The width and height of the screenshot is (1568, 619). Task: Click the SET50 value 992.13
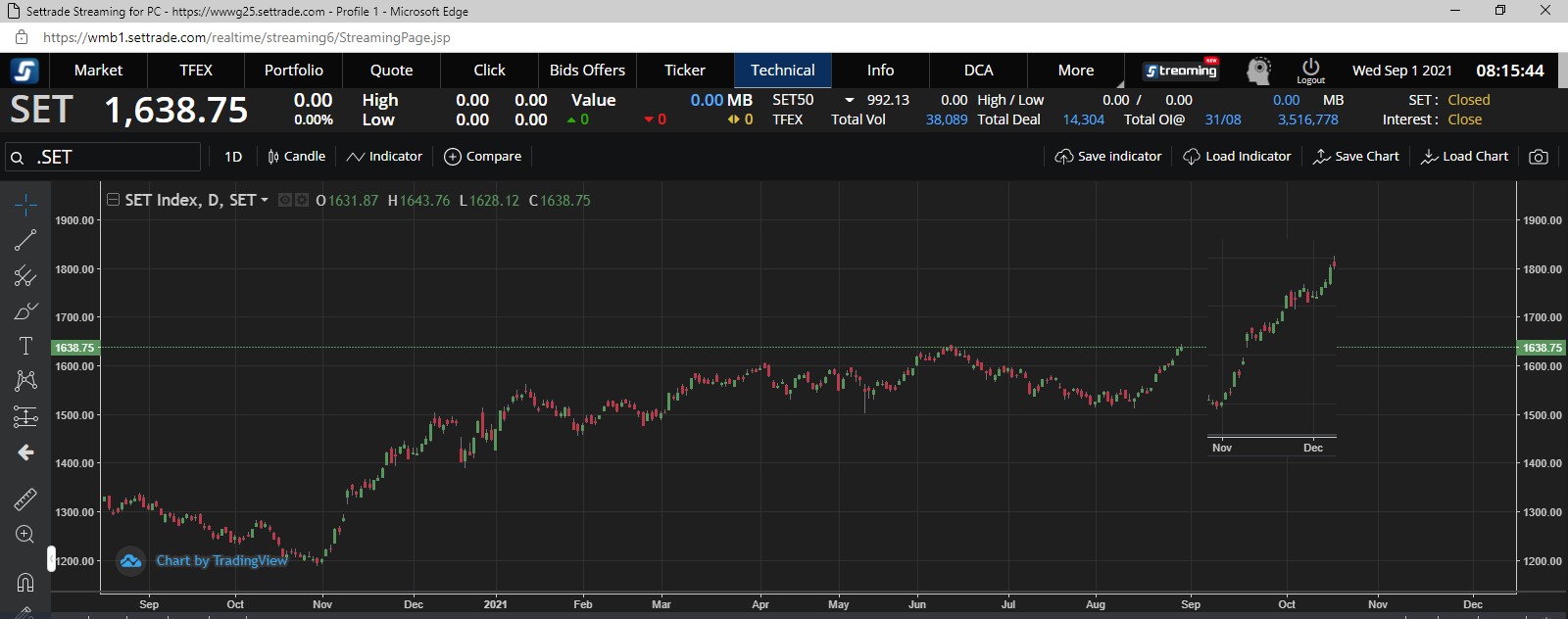[x=888, y=100]
